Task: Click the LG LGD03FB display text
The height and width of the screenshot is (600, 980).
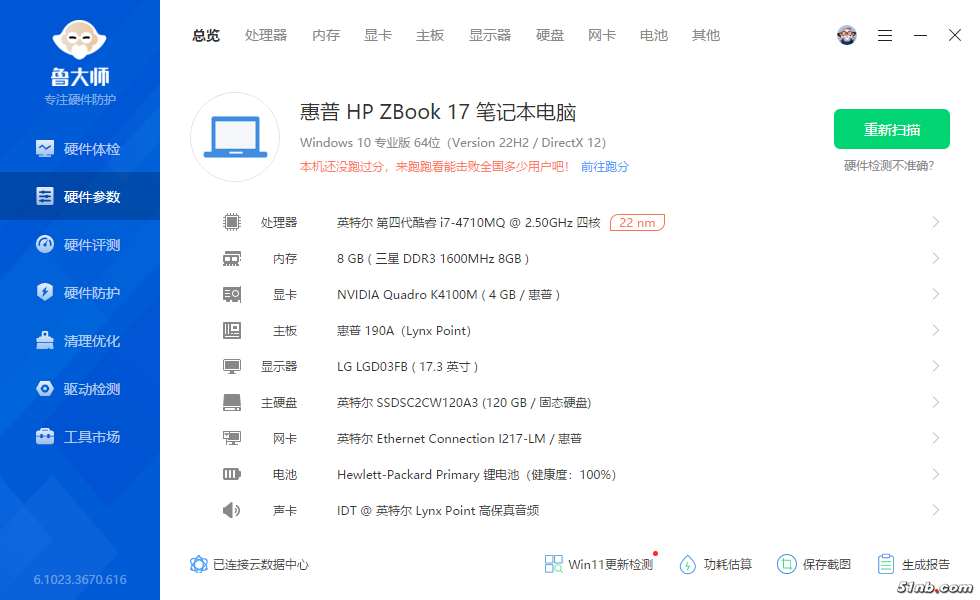Action: tap(408, 367)
